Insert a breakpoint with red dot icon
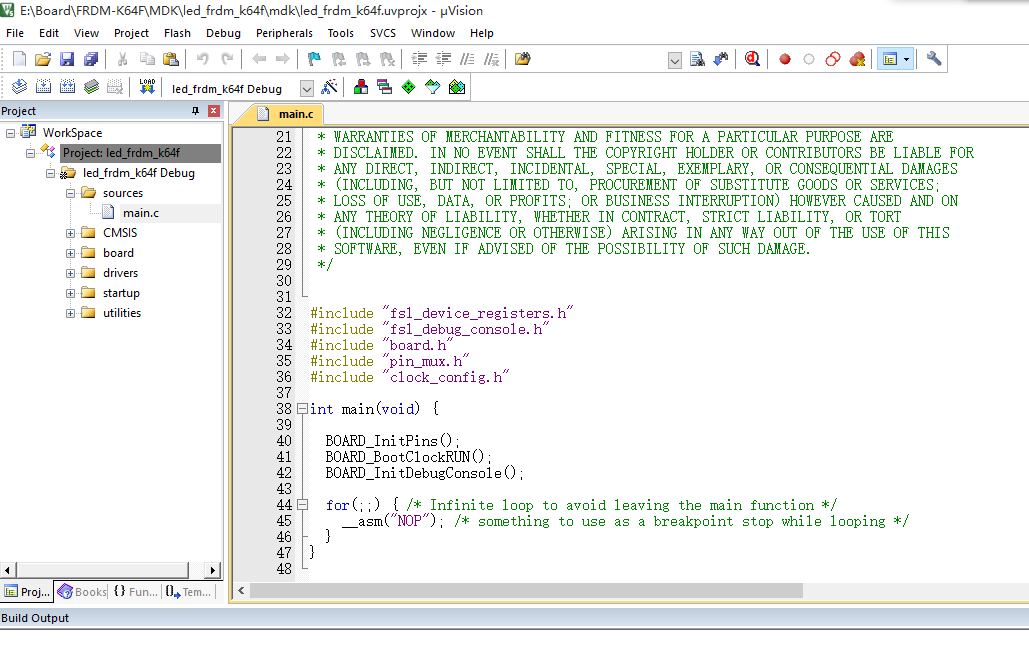This screenshot has width=1029, height=657. tap(785, 59)
